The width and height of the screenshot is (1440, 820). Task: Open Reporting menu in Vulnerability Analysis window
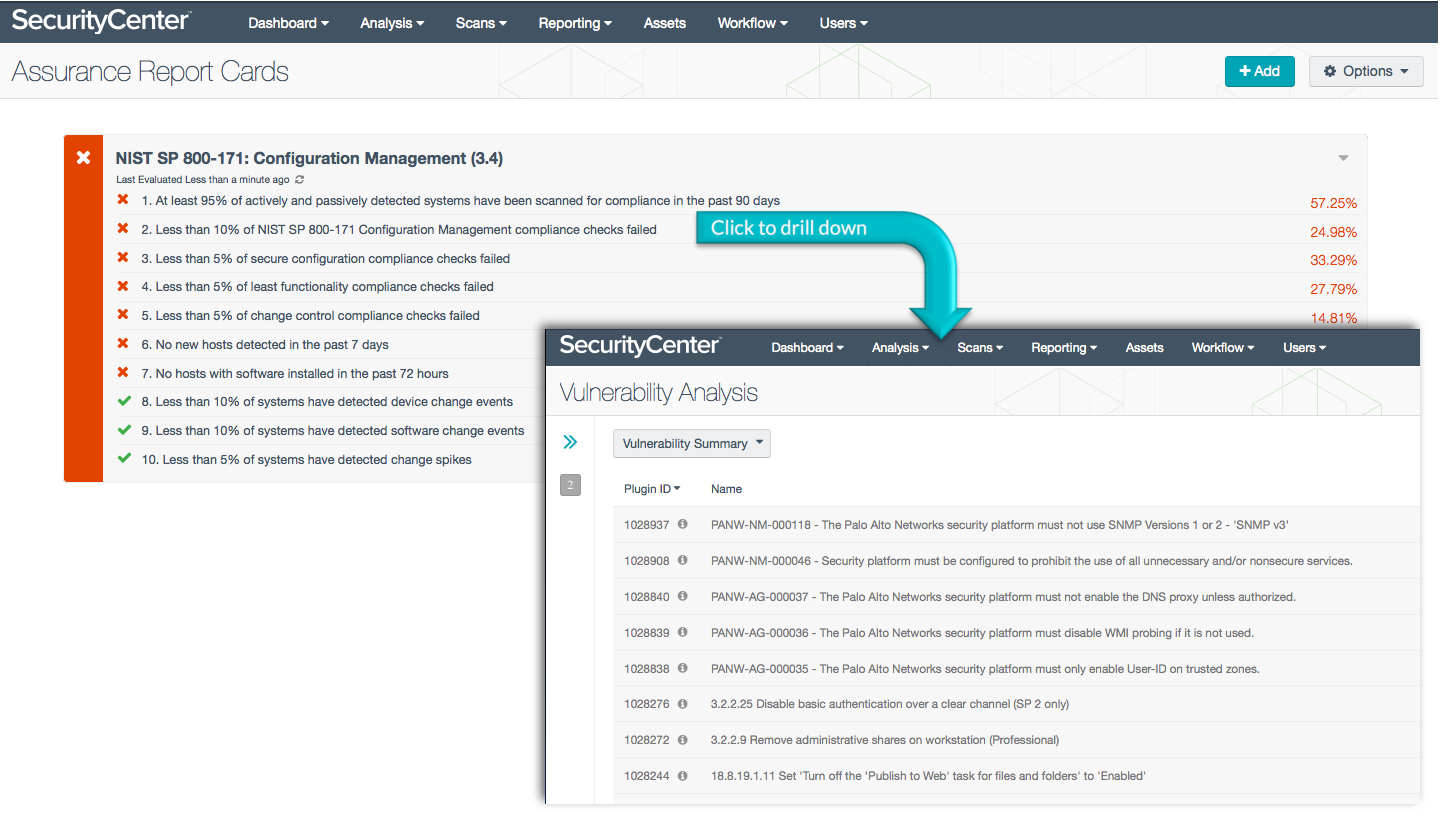pos(1064,348)
